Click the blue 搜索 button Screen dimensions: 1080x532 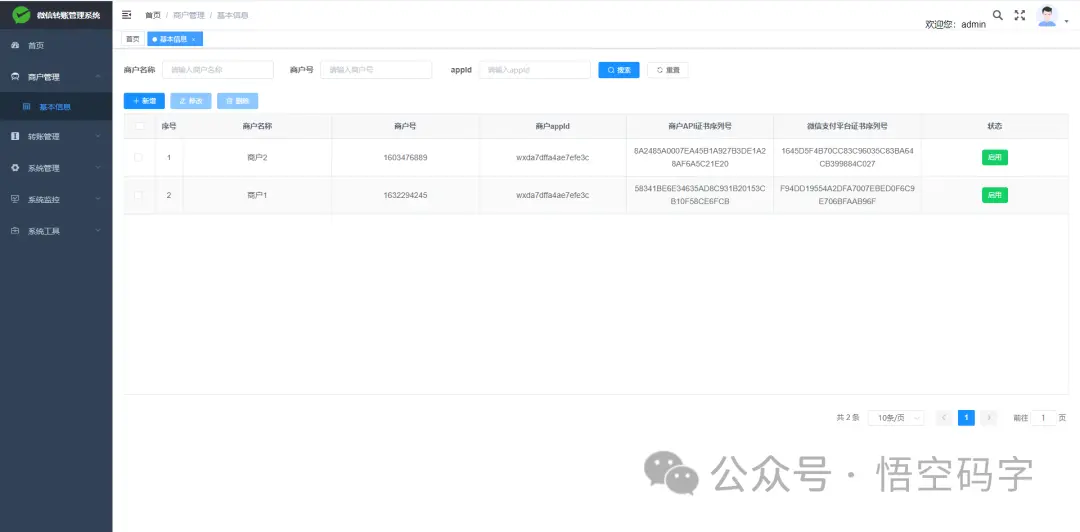(619, 70)
